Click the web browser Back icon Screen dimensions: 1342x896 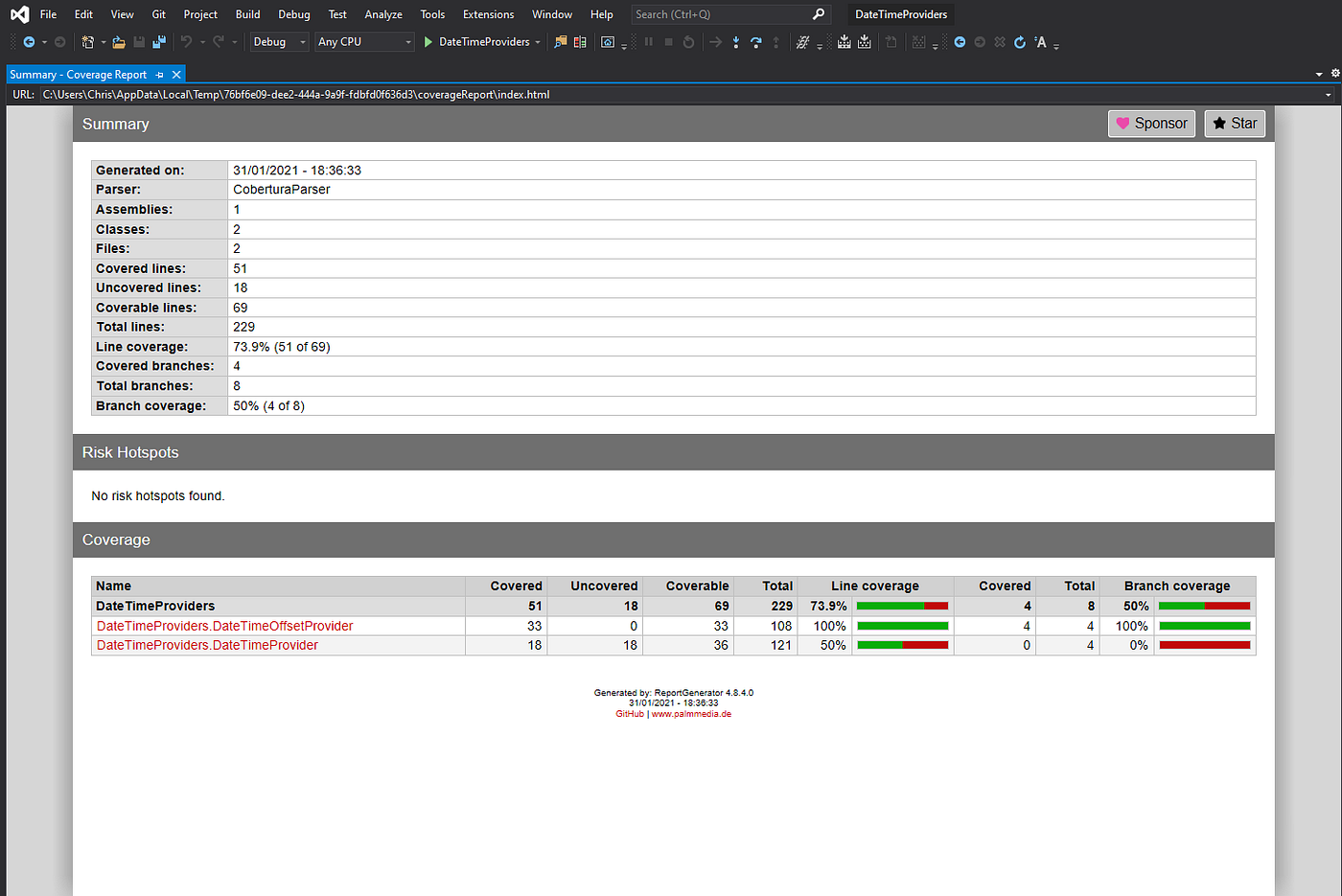pos(960,42)
